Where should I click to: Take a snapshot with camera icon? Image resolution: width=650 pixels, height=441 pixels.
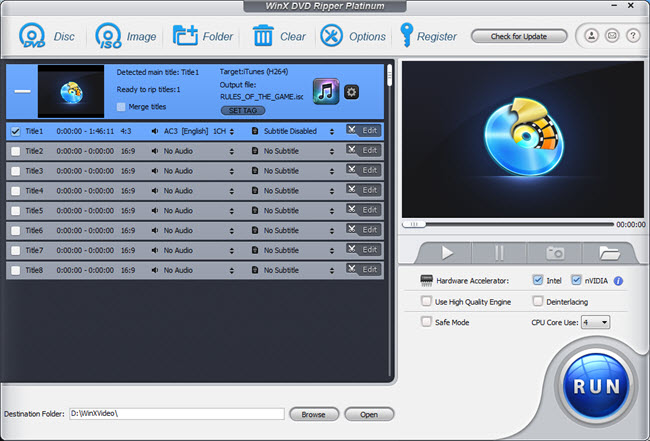pyautogui.click(x=555, y=252)
